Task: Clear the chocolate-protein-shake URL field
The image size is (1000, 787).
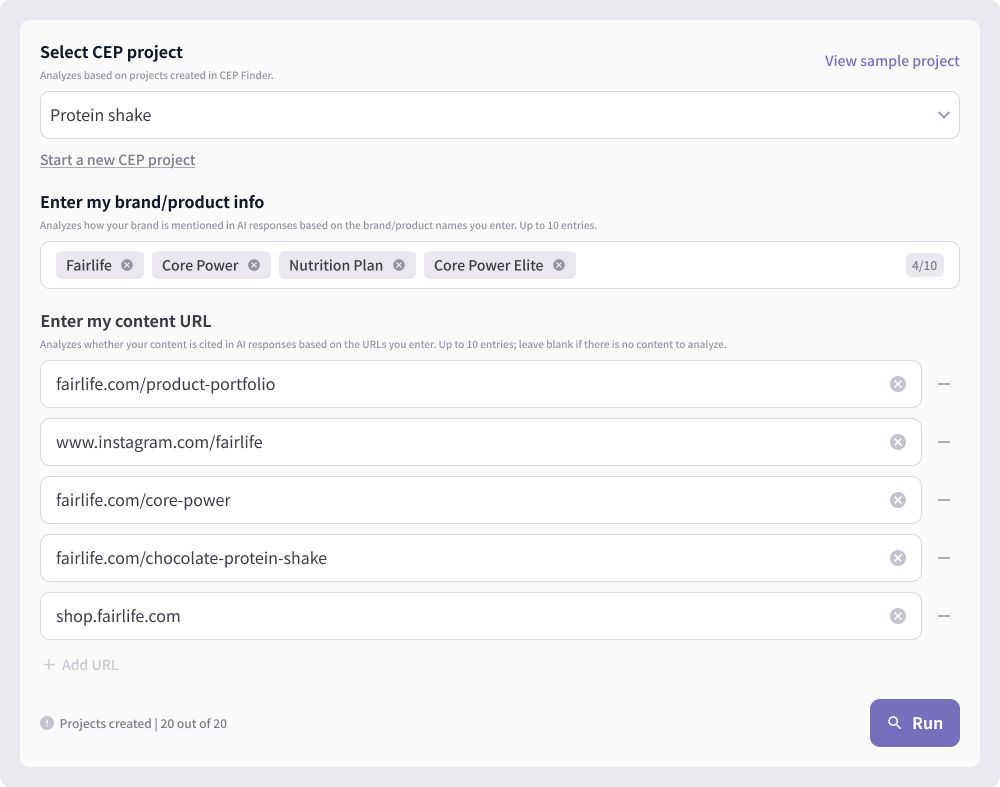Action: click(x=897, y=558)
